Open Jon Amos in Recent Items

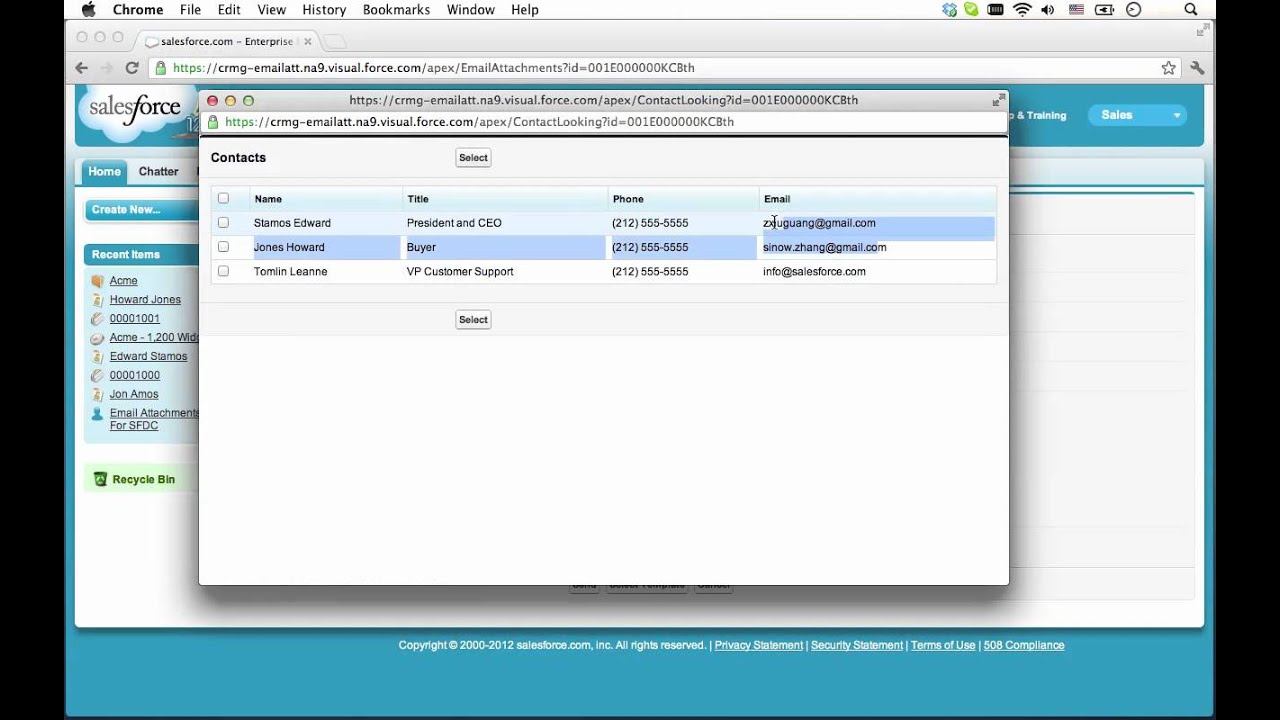[x=134, y=395]
